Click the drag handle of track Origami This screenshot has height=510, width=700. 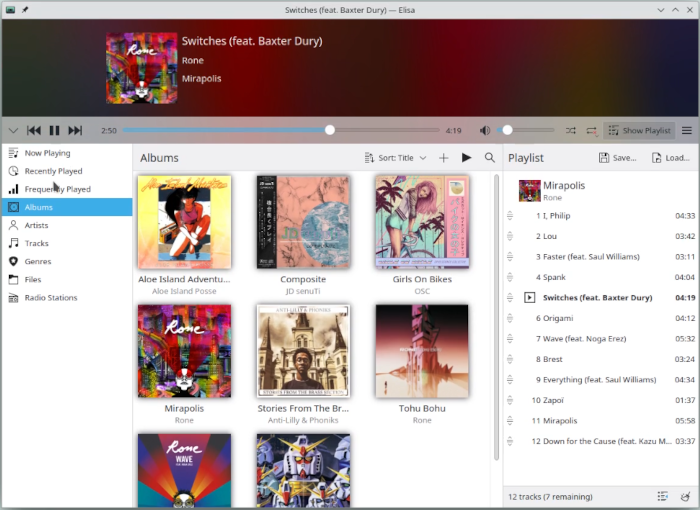pyautogui.click(x=510, y=319)
